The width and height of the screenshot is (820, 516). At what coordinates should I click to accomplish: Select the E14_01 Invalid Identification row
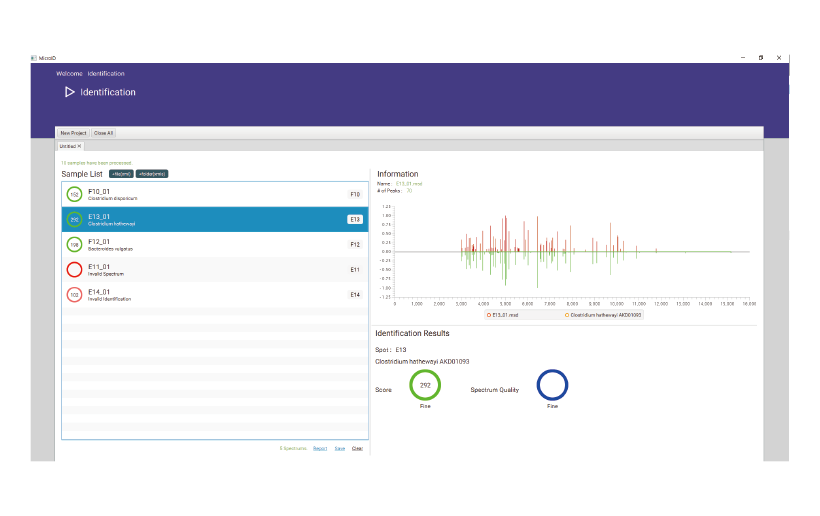pyautogui.click(x=200, y=295)
